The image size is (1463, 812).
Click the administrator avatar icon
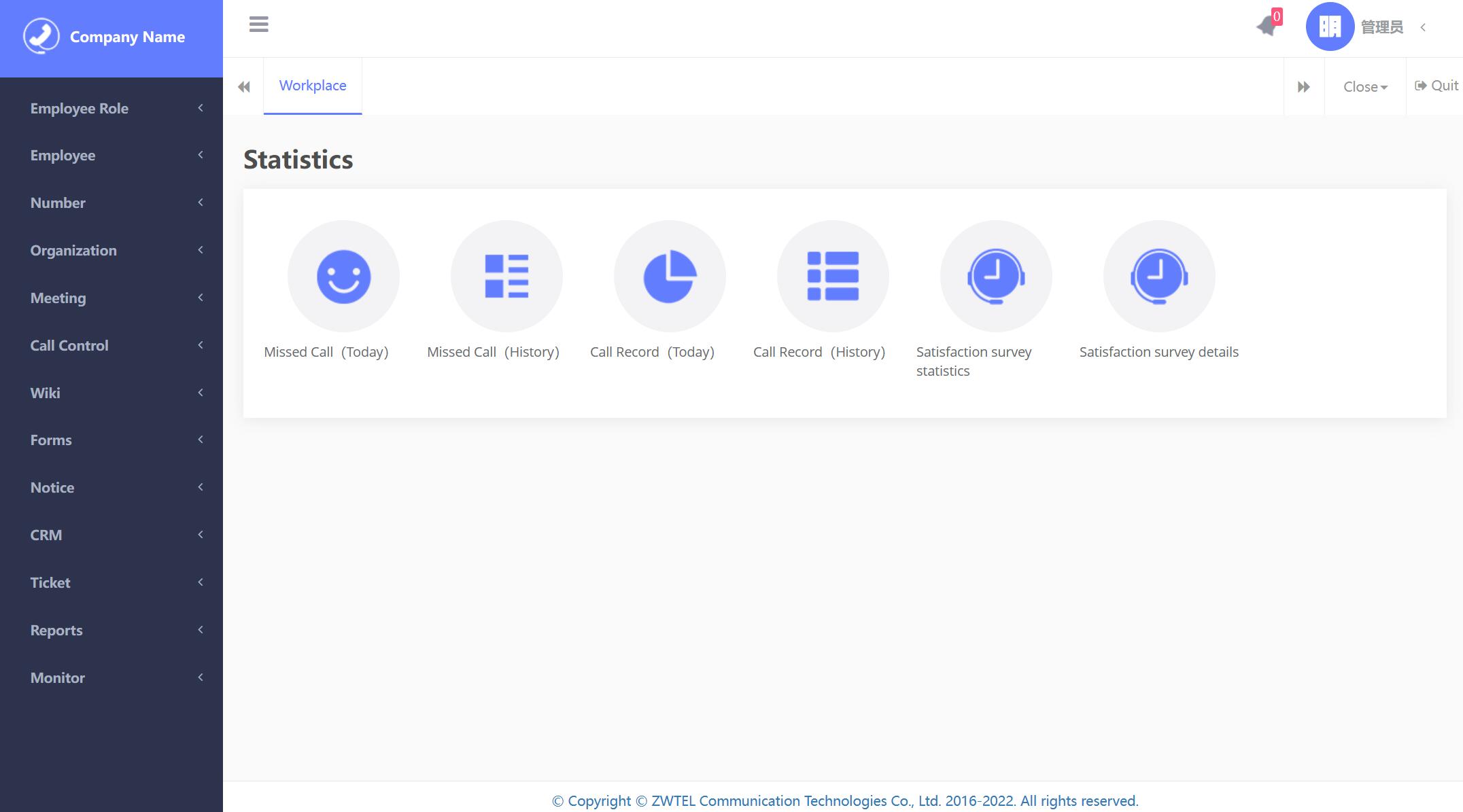(1330, 27)
